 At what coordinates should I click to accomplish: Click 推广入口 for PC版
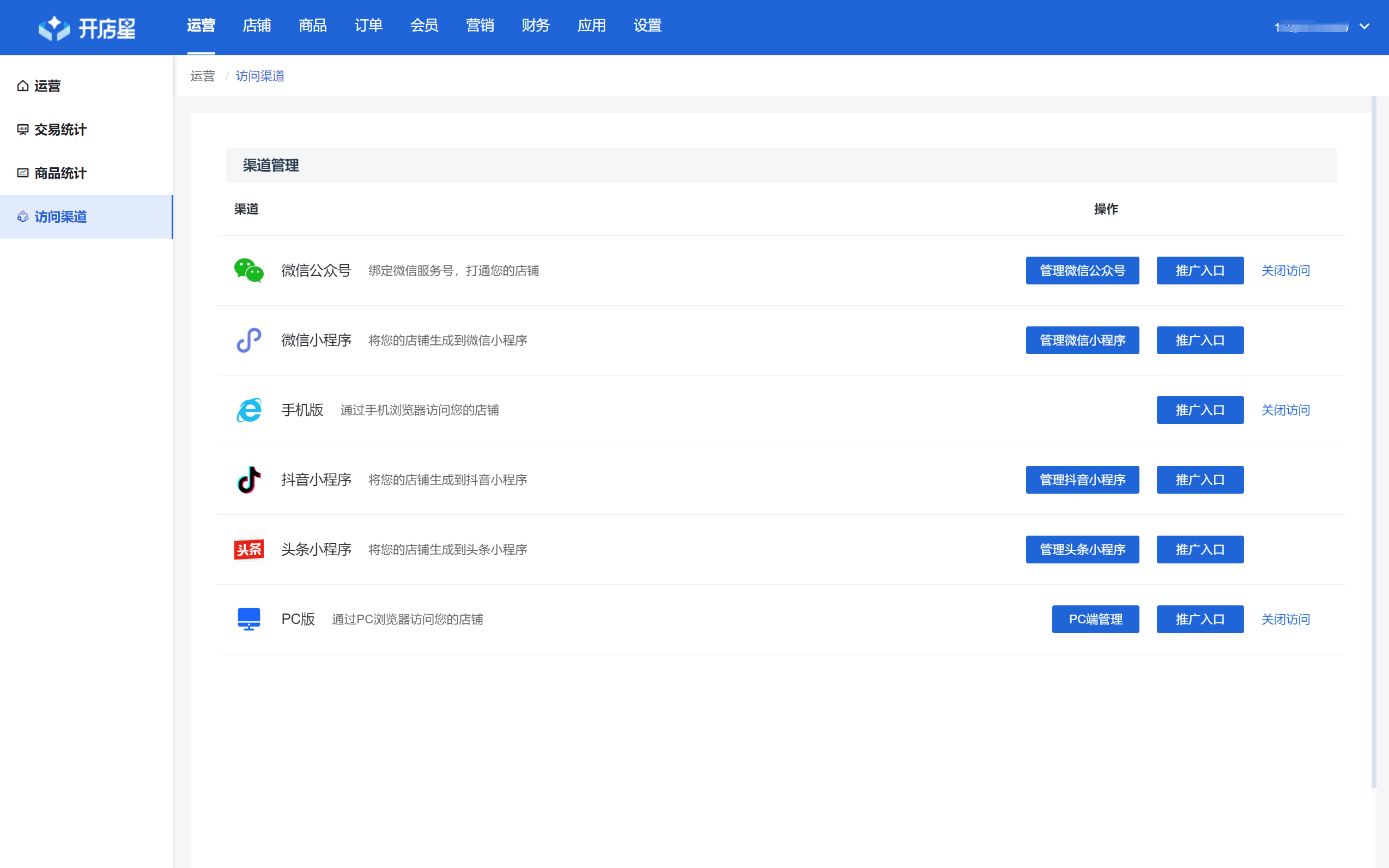pyautogui.click(x=1200, y=620)
